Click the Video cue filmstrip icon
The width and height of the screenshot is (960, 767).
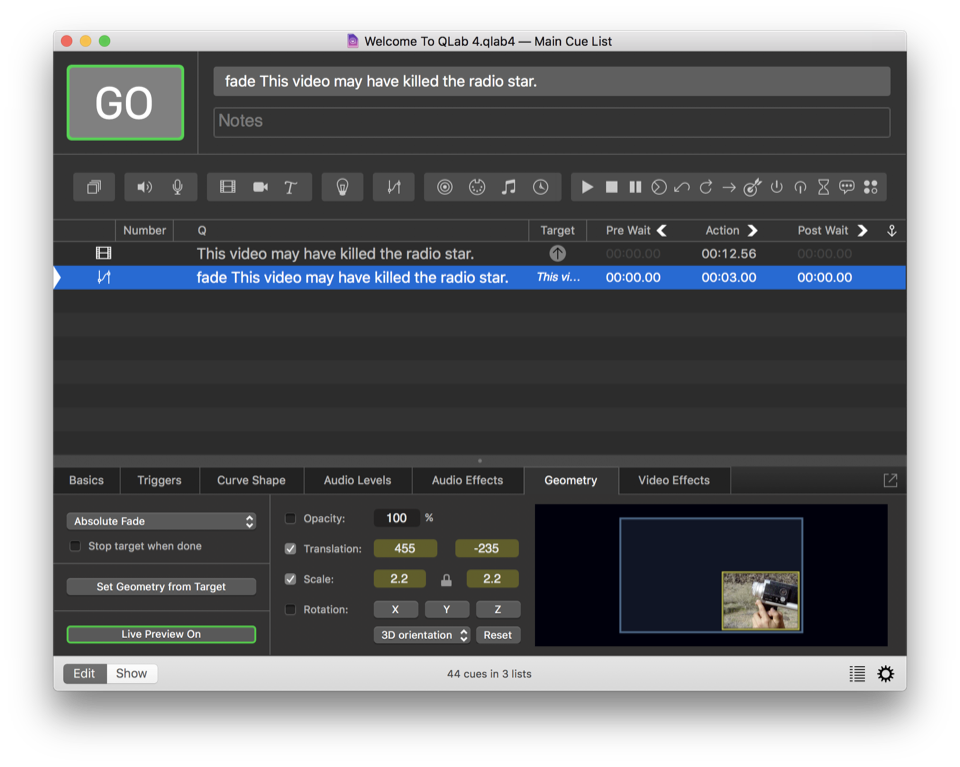click(x=228, y=187)
